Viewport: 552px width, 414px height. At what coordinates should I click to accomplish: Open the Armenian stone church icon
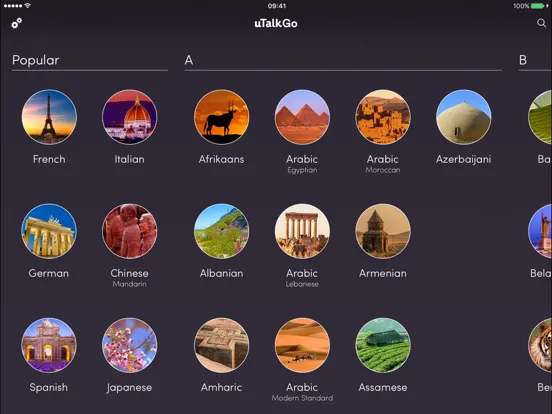[x=383, y=231]
